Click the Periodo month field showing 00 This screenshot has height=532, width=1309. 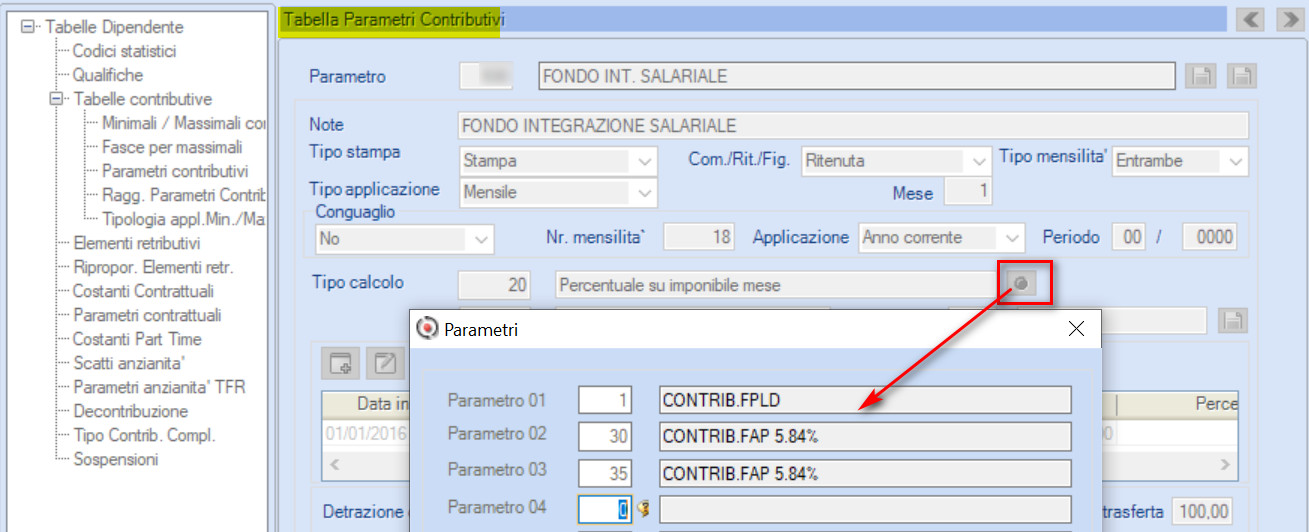(1130, 238)
